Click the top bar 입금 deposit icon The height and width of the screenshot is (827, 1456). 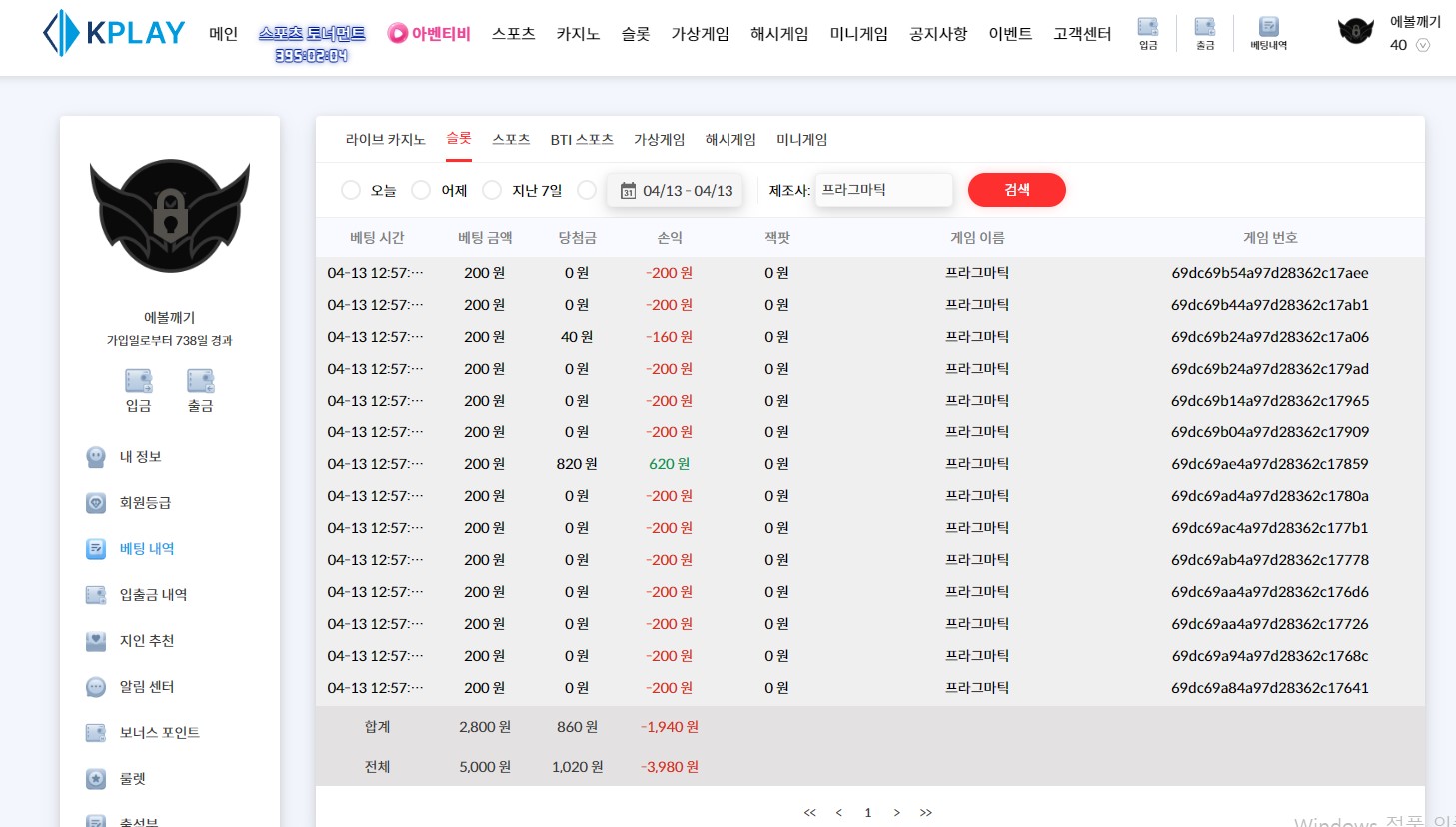1148,28
